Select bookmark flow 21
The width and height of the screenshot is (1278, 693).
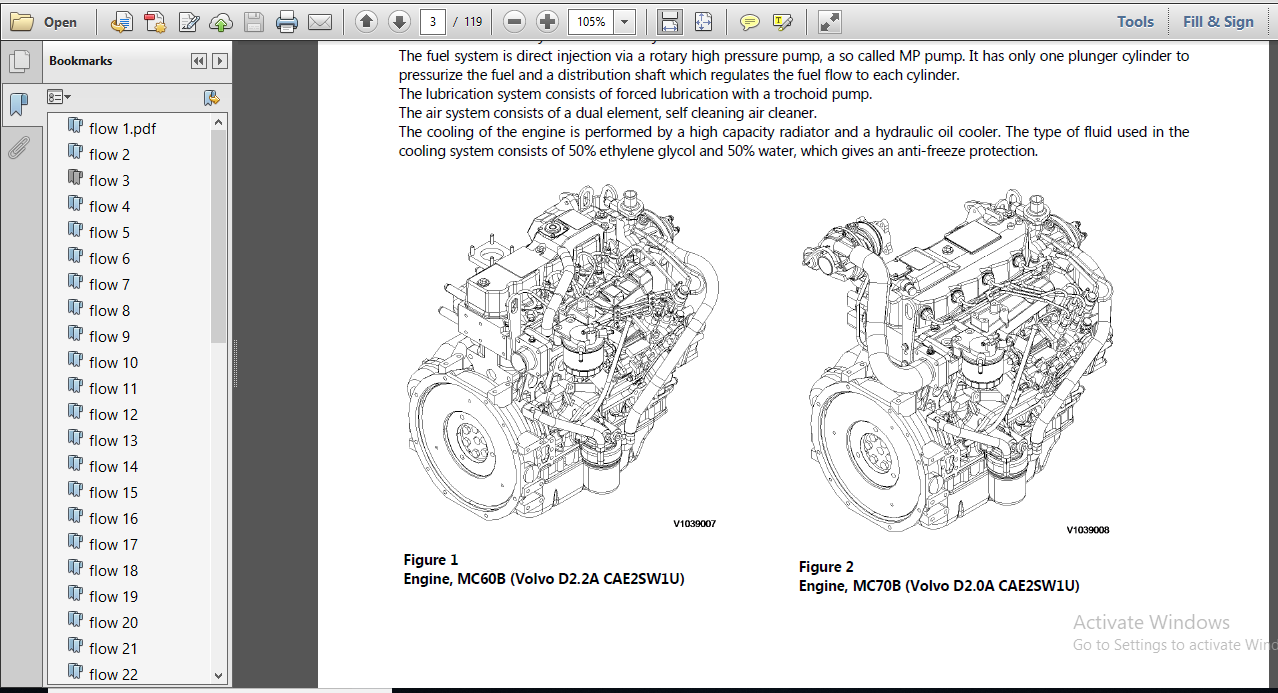pos(113,648)
